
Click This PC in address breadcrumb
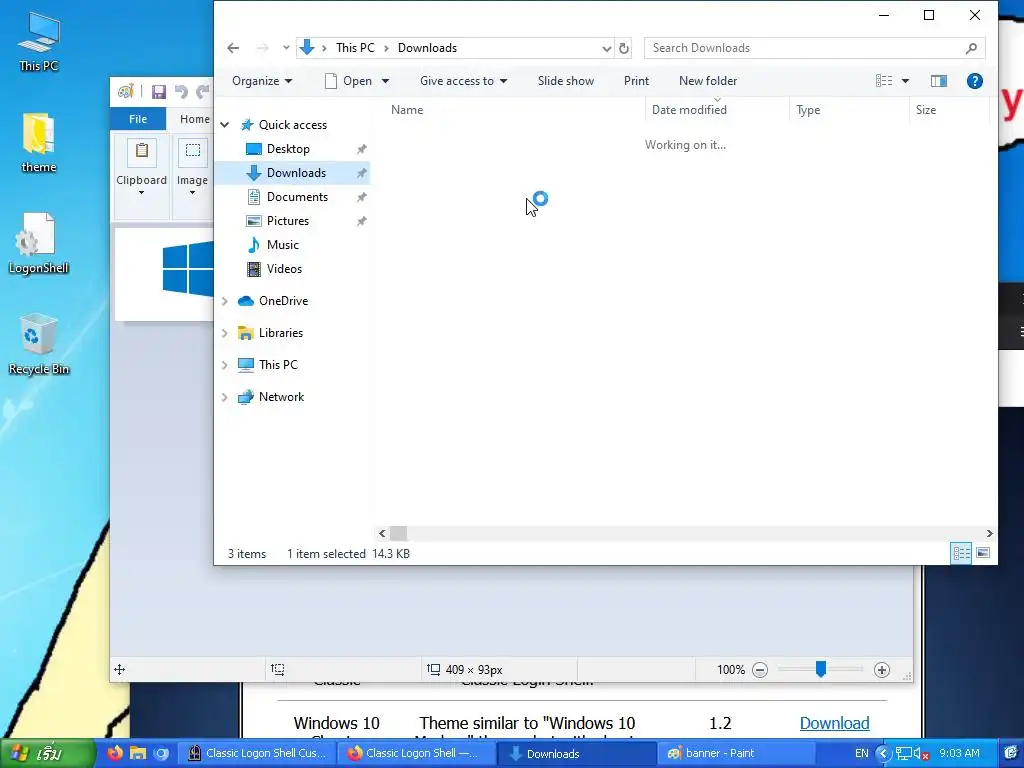(x=355, y=48)
